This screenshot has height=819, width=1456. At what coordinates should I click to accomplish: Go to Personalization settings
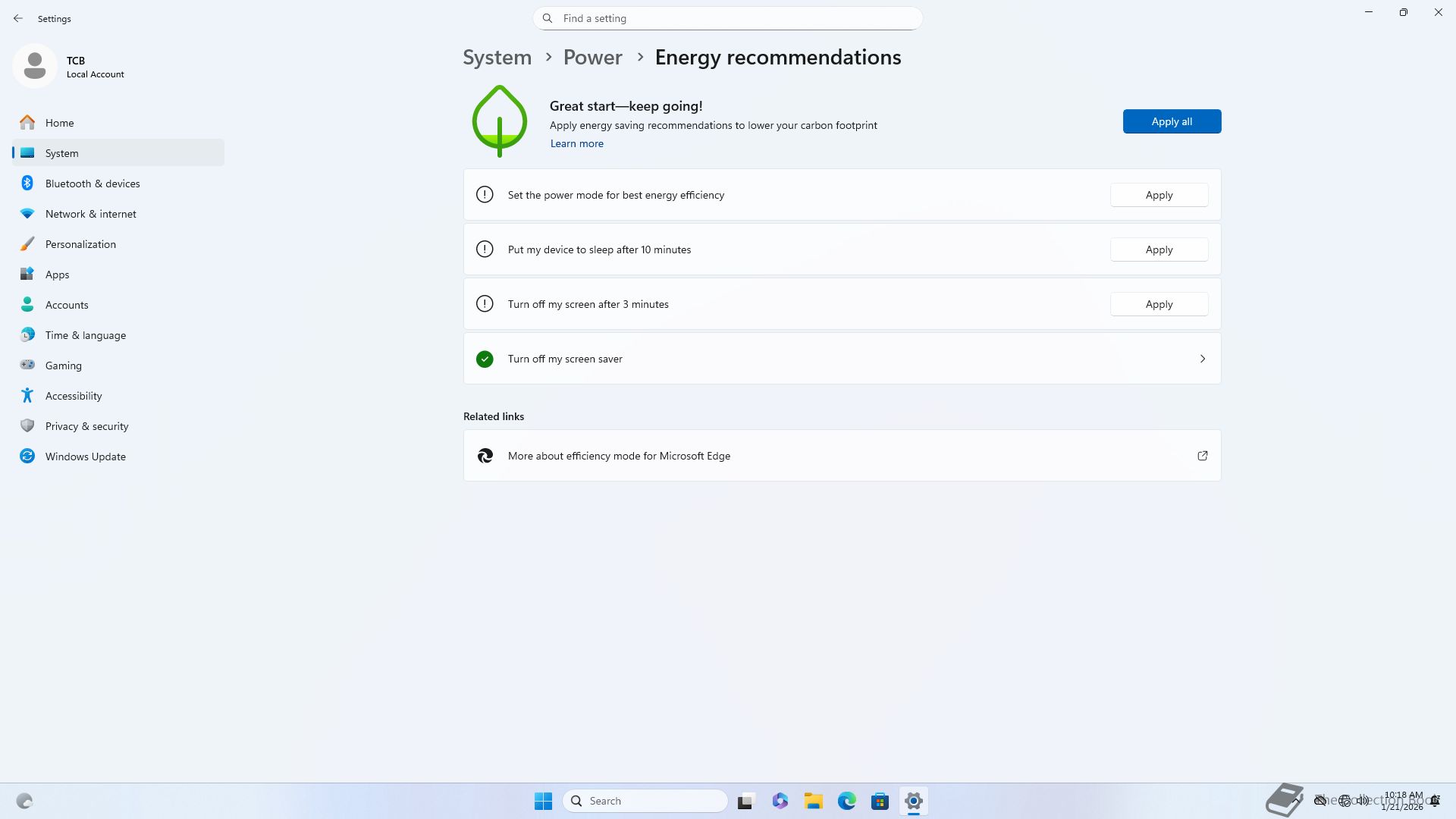click(x=80, y=244)
